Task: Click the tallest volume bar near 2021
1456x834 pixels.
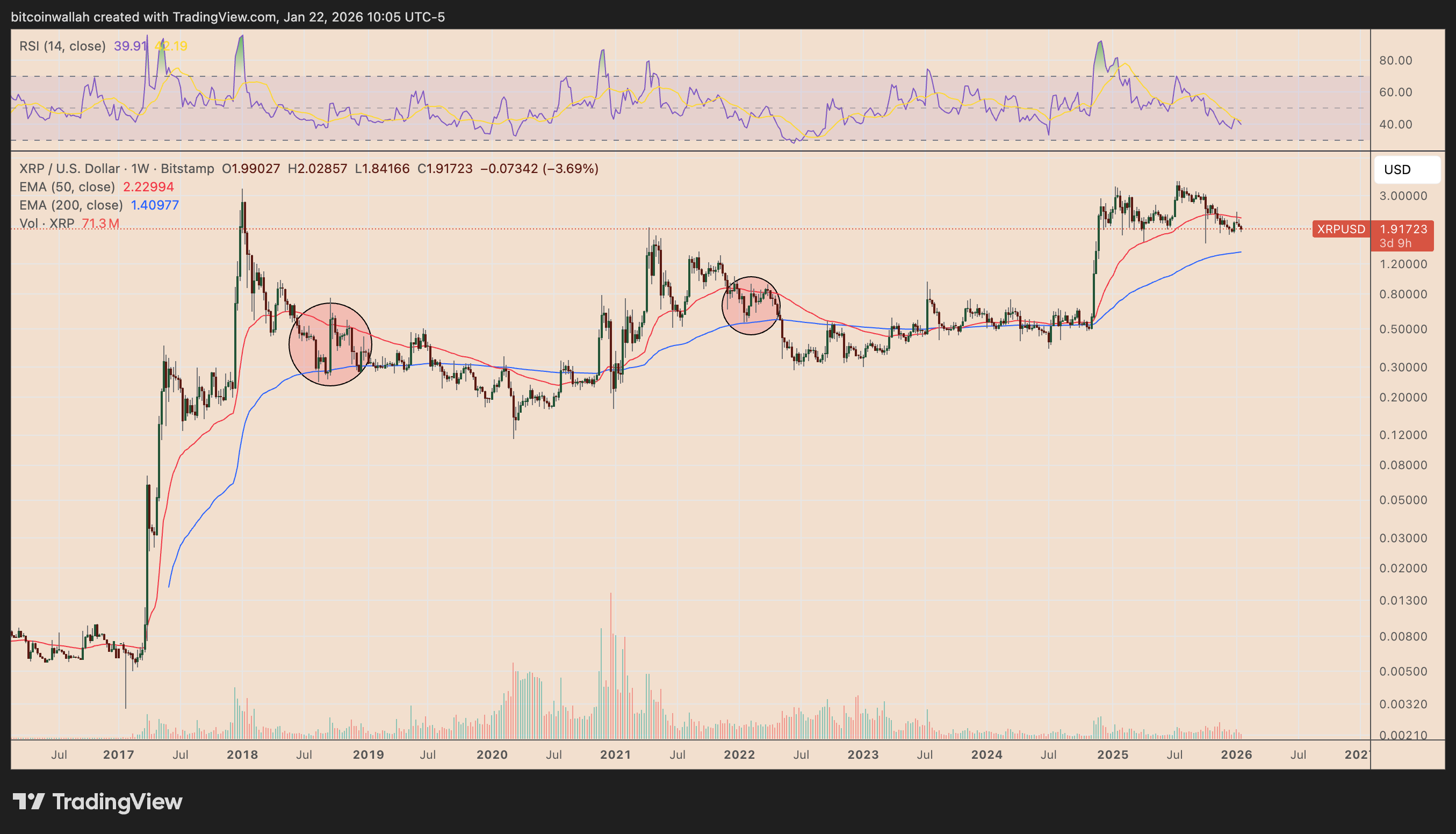Action: tap(610, 664)
